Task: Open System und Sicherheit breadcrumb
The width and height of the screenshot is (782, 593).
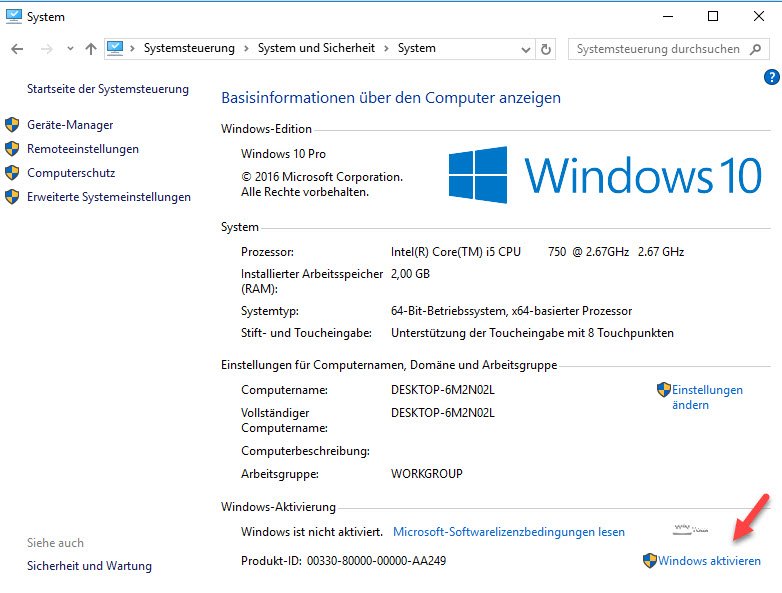Action: tap(316, 48)
